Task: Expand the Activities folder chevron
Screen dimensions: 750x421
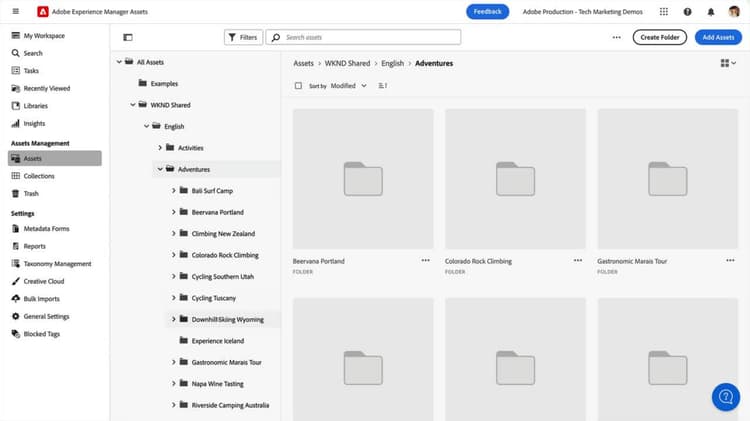Action: (160, 148)
